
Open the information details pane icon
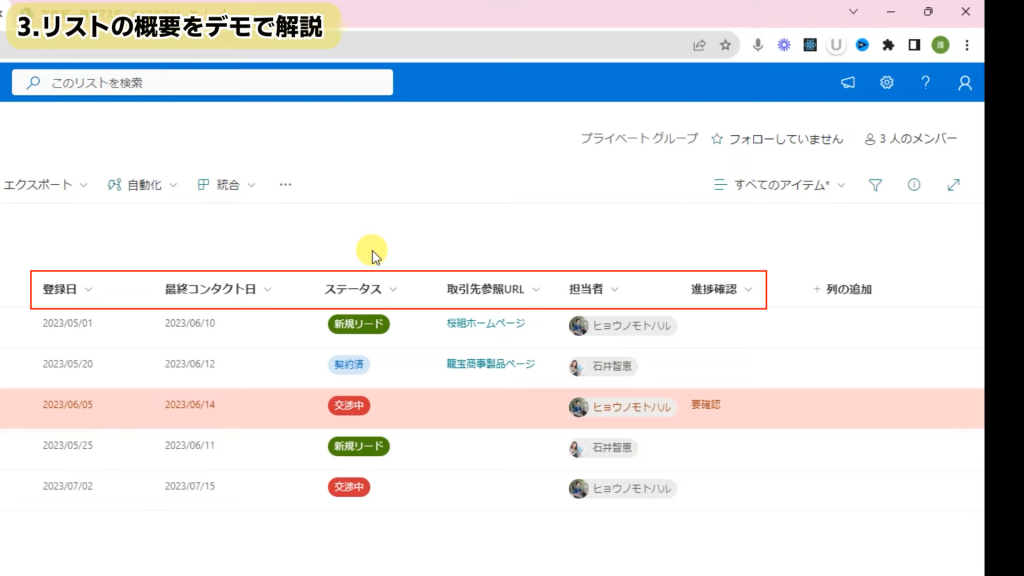(x=913, y=185)
